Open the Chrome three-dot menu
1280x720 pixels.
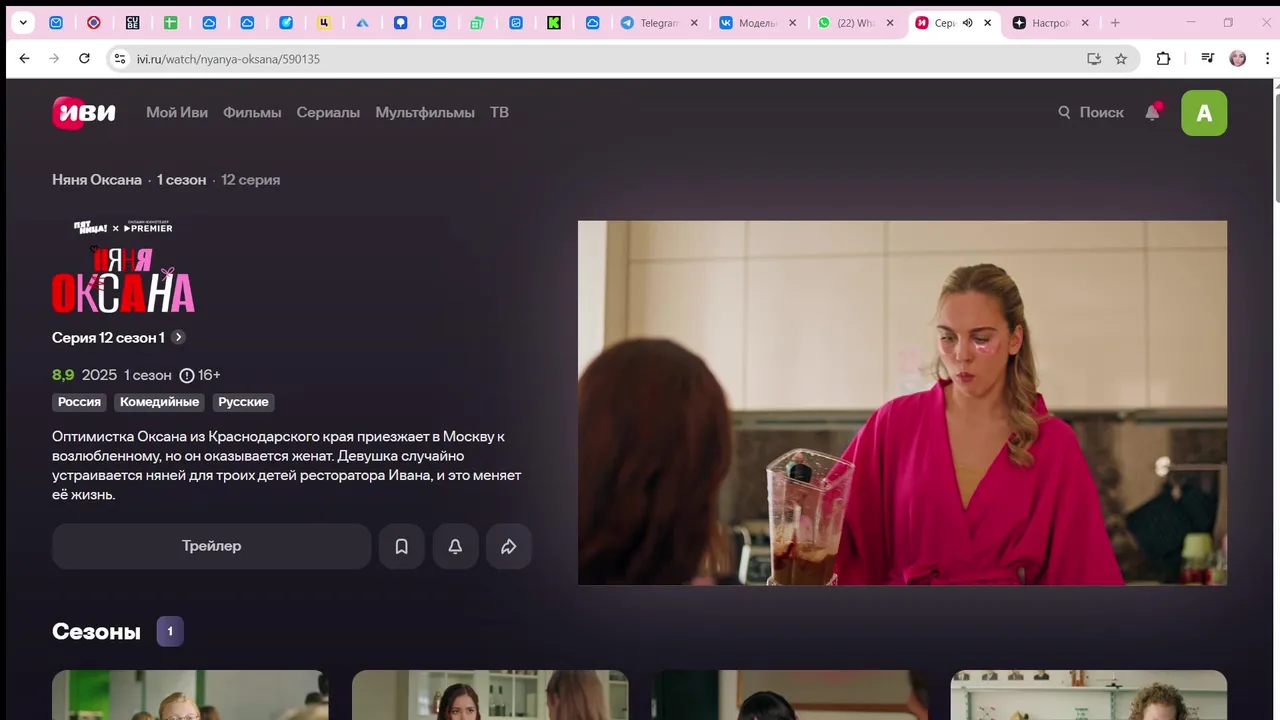pyautogui.click(x=1267, y=59)
